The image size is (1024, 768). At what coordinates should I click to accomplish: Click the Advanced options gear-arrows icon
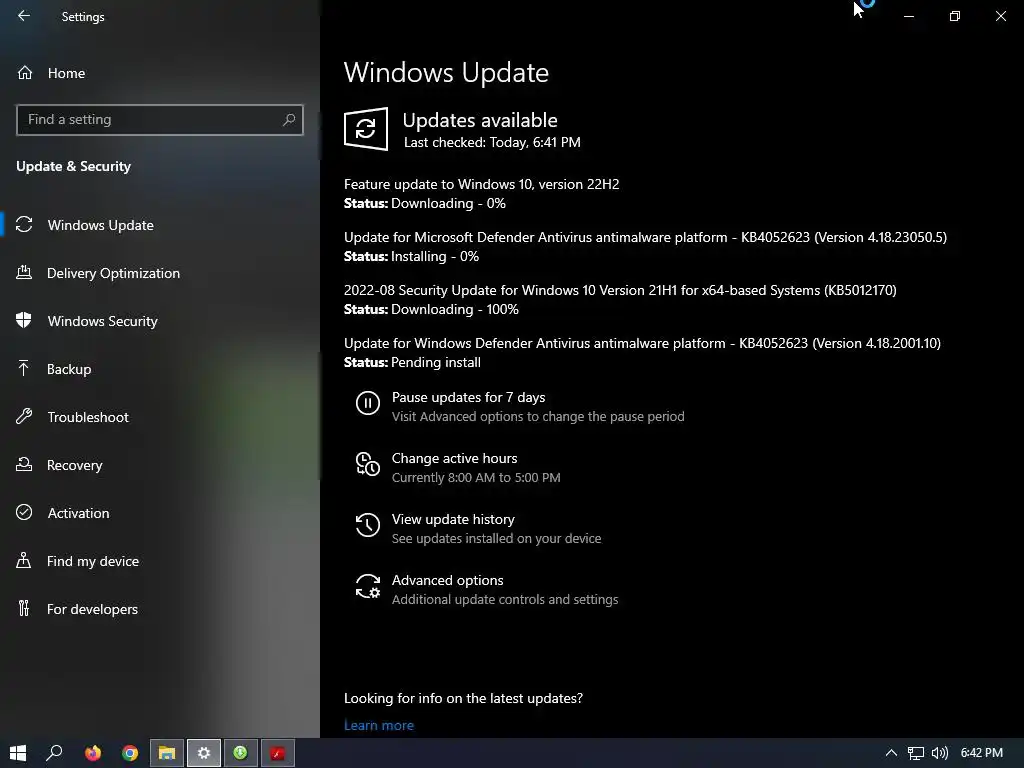pos(368,586)
